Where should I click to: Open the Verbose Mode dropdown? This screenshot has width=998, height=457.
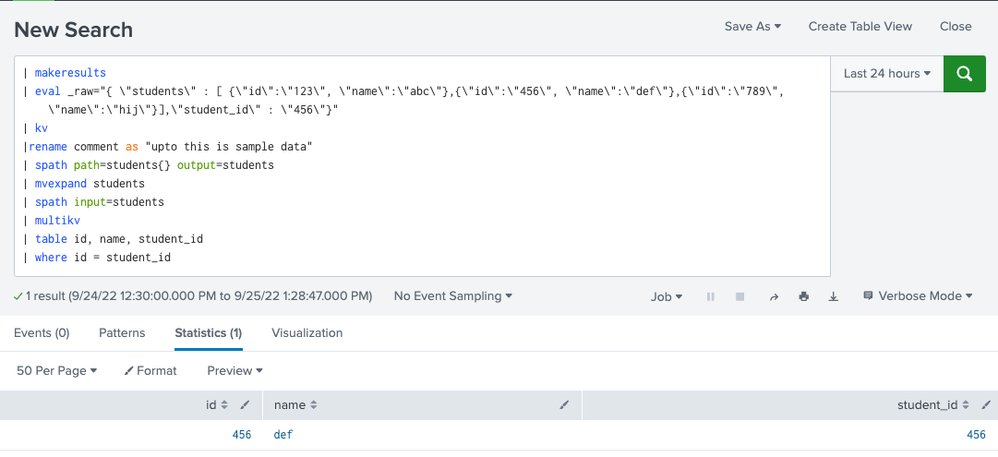click(x=917, y=297)
